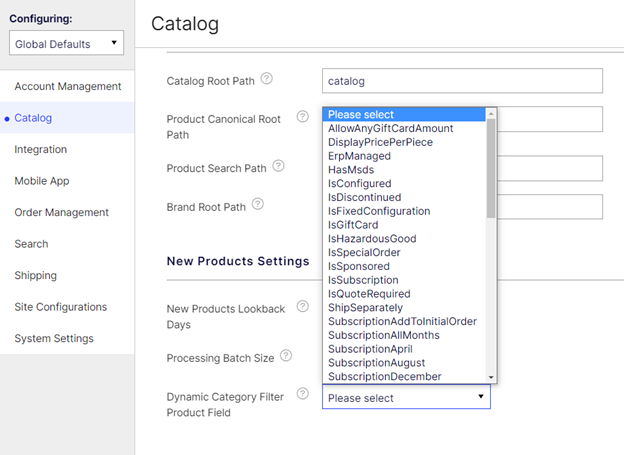Pick IsSponsored option
This screenshot has width=624, height=455.
tap(404, 266)
